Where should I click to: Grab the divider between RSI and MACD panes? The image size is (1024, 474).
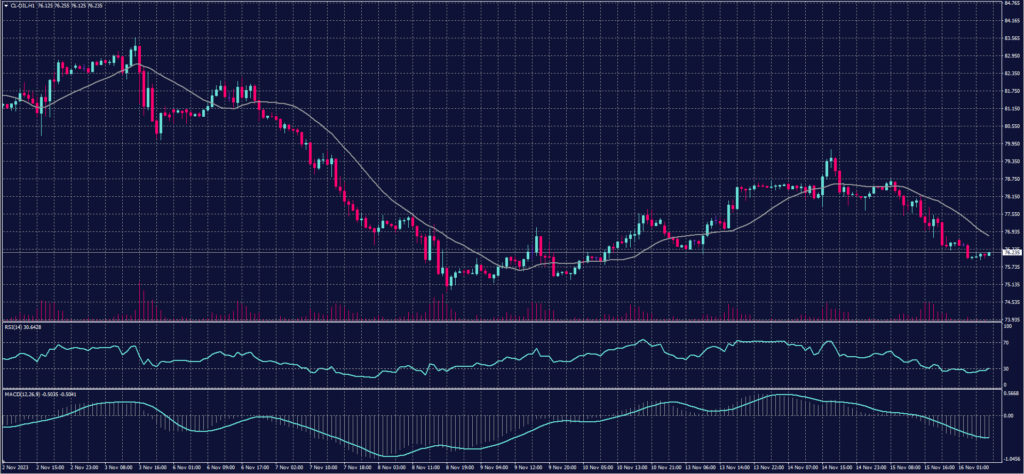pyautogui.click(x=500, y=388)
